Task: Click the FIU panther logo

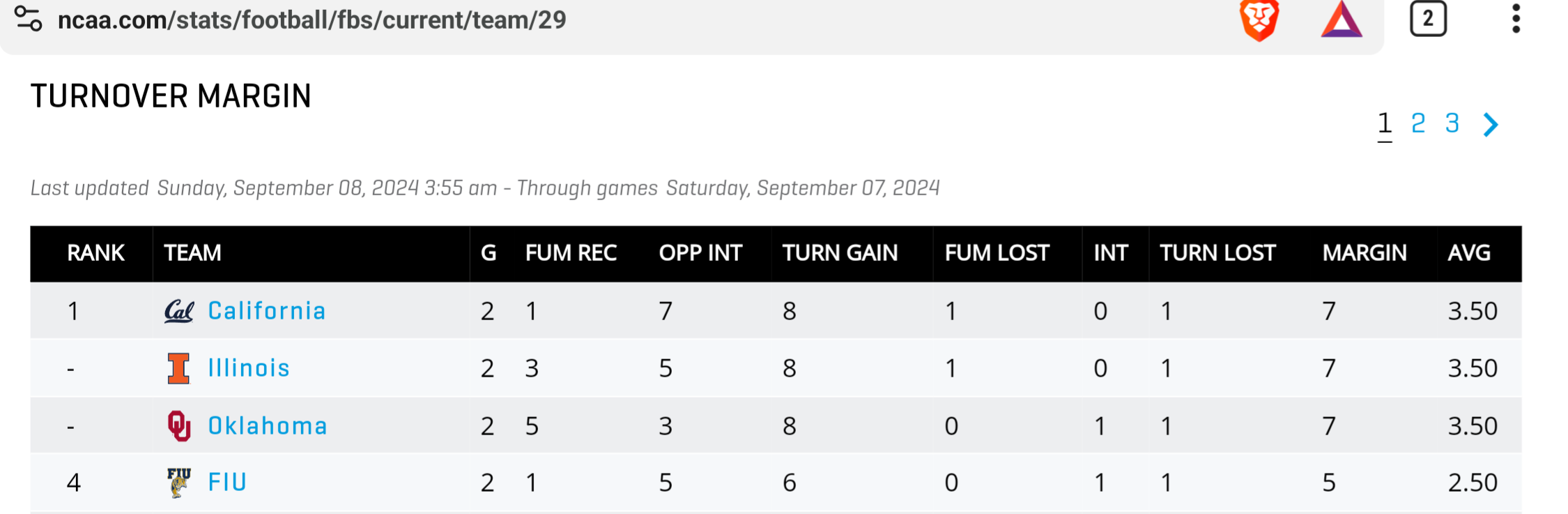Action: coord(178,482)
